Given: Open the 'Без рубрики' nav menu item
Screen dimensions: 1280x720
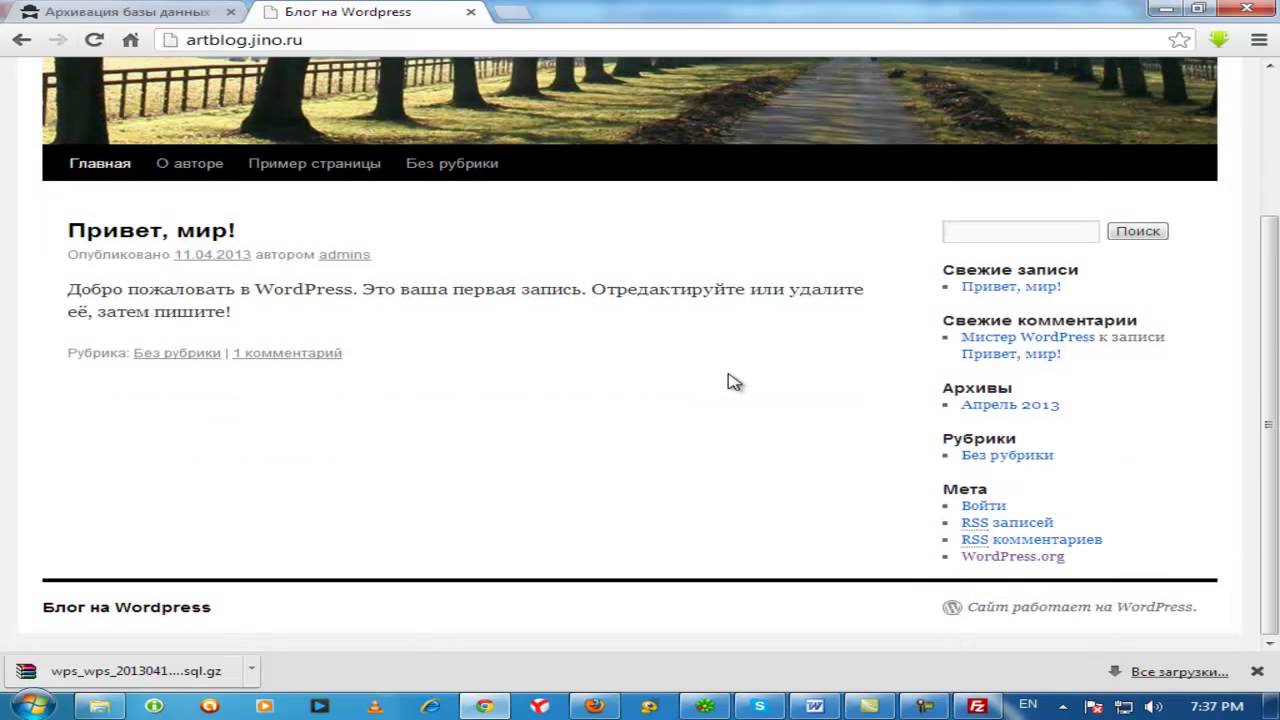Looking at the screenshot, I should coord(452,163).
